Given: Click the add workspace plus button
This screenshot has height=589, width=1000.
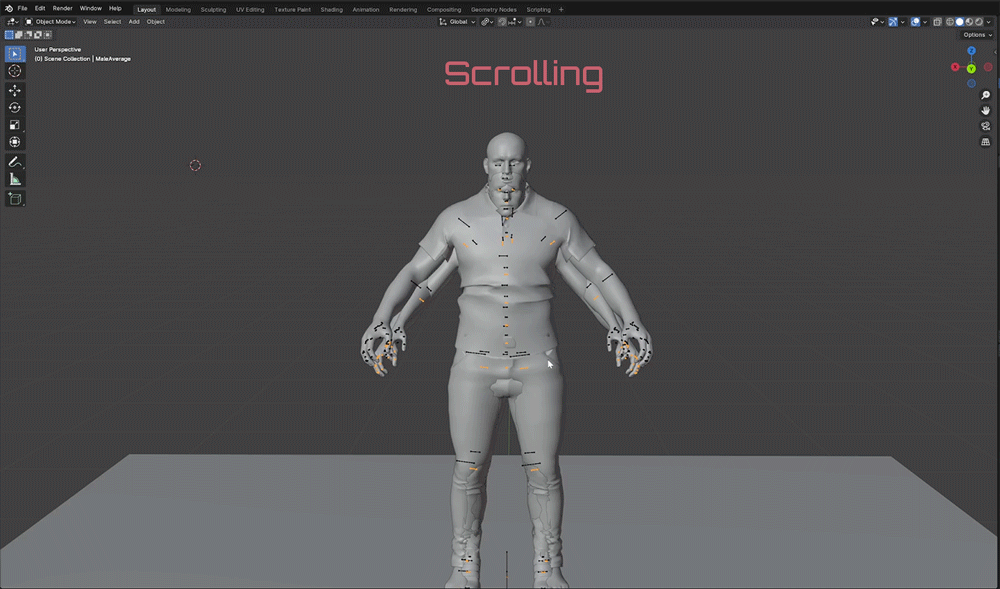Looking at the screenshot, I should click(561, 9).
